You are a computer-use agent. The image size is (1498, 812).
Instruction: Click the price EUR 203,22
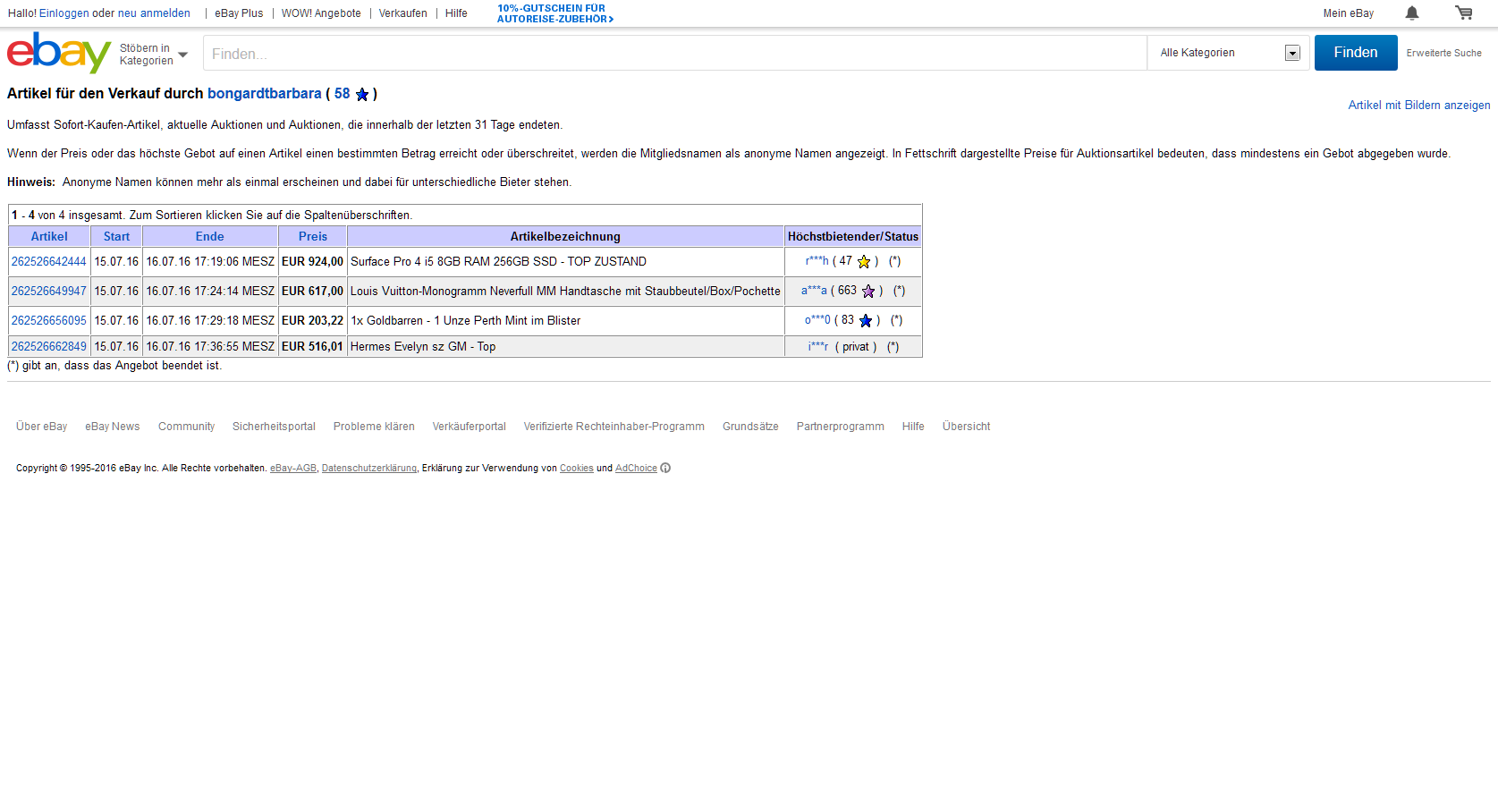pyautogui.click(x=312, y=321)
